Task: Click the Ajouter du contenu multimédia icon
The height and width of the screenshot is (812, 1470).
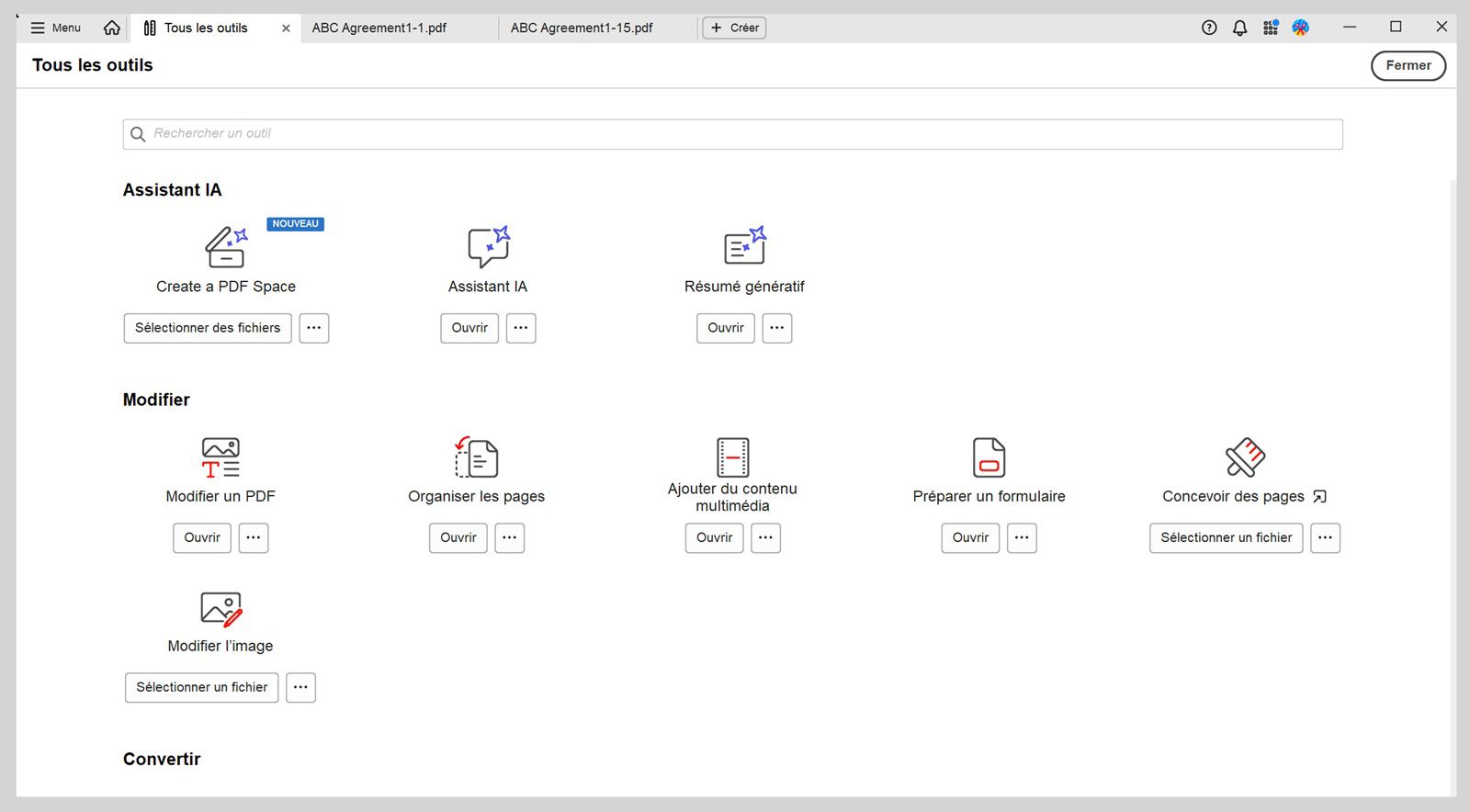Action: (x=733, y=457)
